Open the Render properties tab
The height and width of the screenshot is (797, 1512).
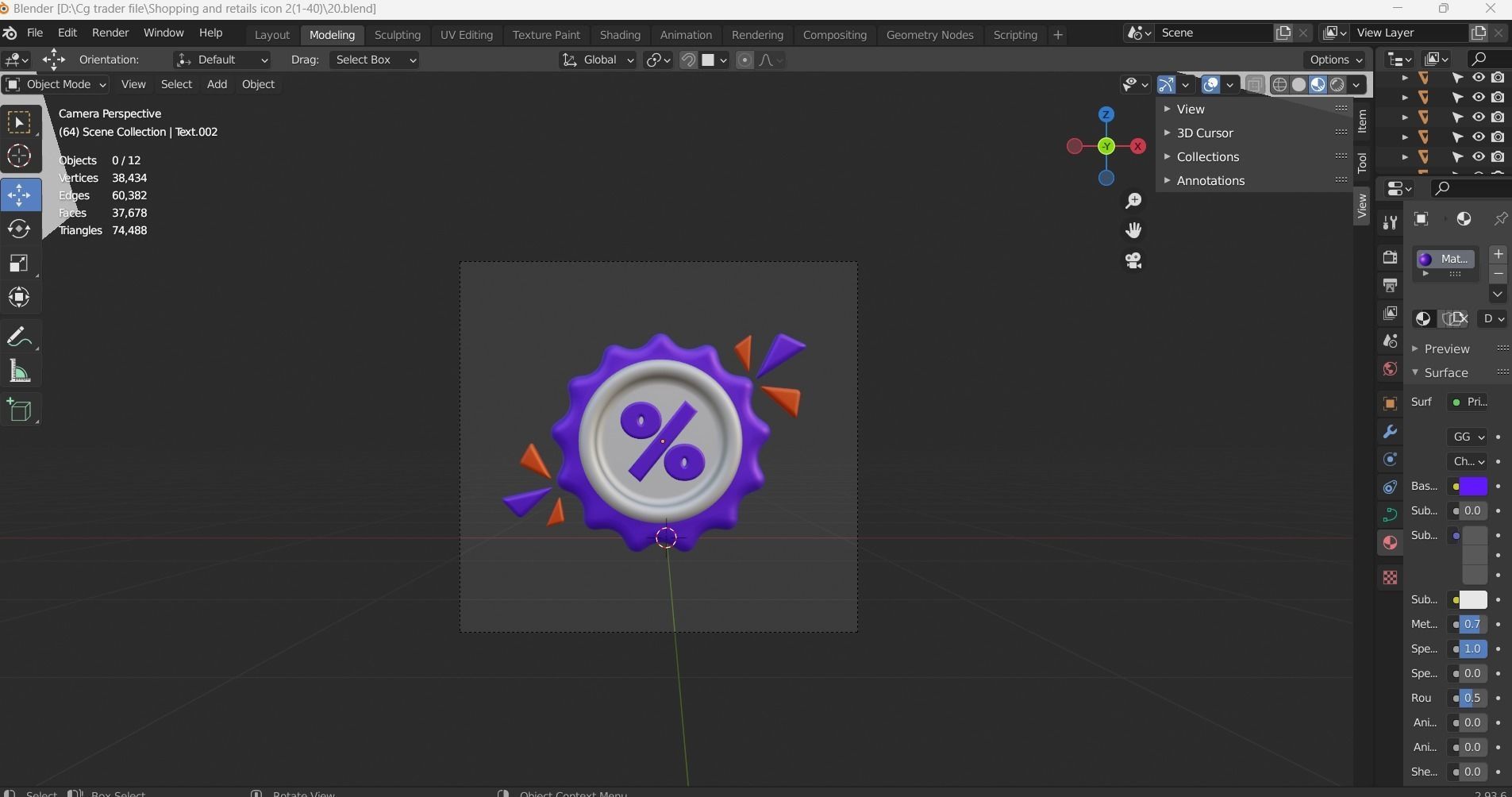pos(1390,257)
